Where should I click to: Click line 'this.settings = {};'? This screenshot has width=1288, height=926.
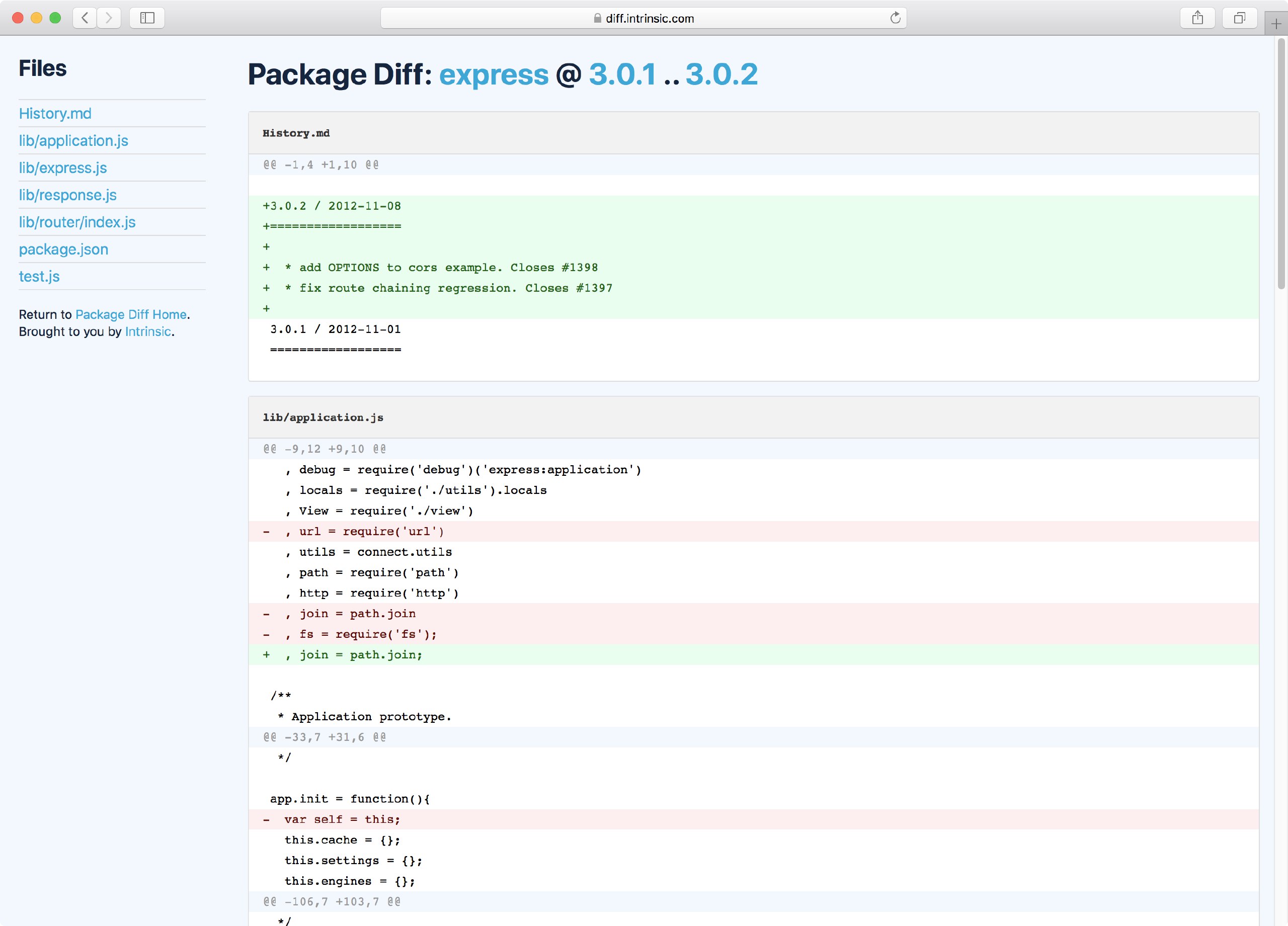753,861
